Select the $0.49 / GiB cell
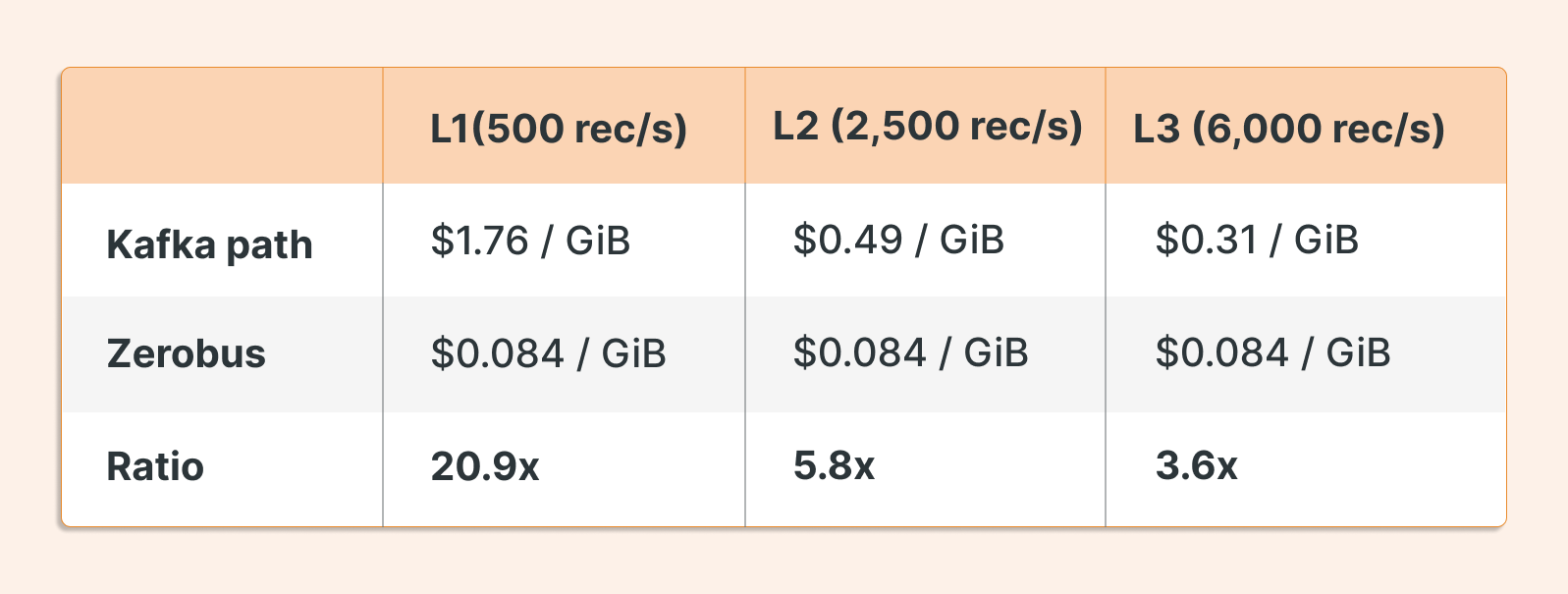 coord(898,240)
